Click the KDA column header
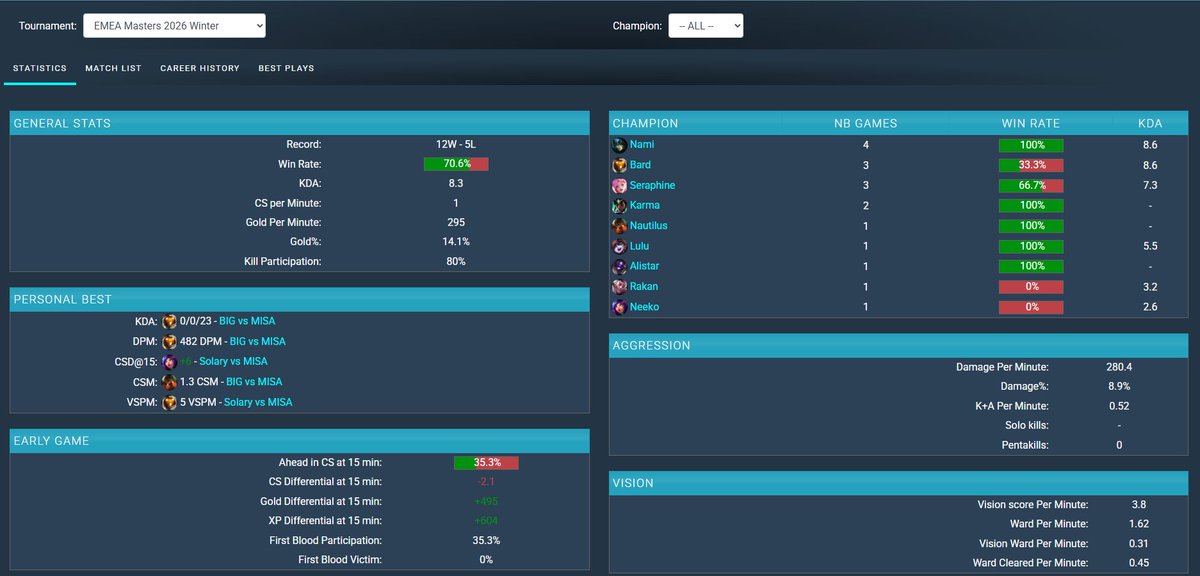Screen dimensions: 1200x576 [x=1150, y=123]
